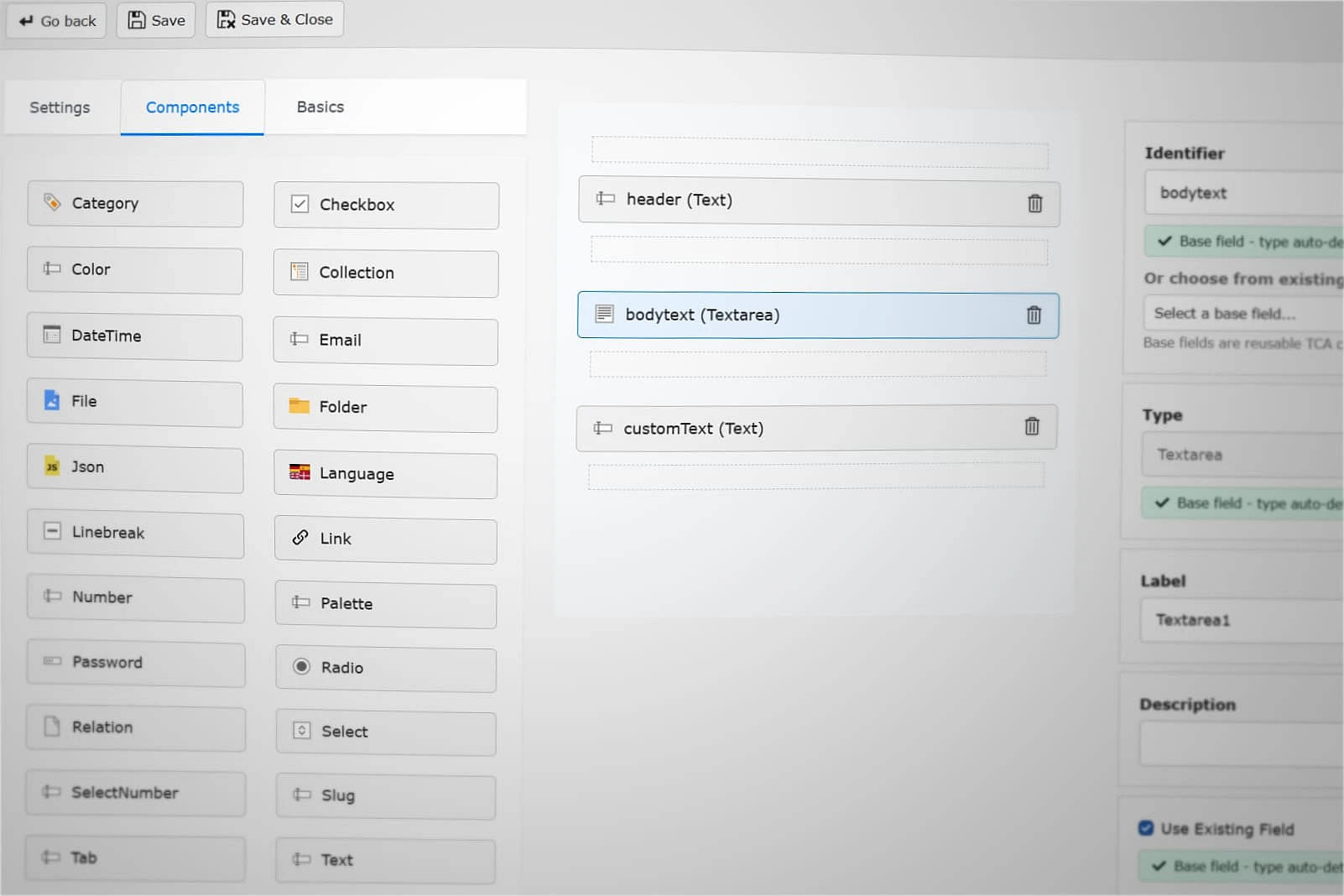Switch to the Settings tab
Screen dimensions: 1344x896
tap(60, 107)
